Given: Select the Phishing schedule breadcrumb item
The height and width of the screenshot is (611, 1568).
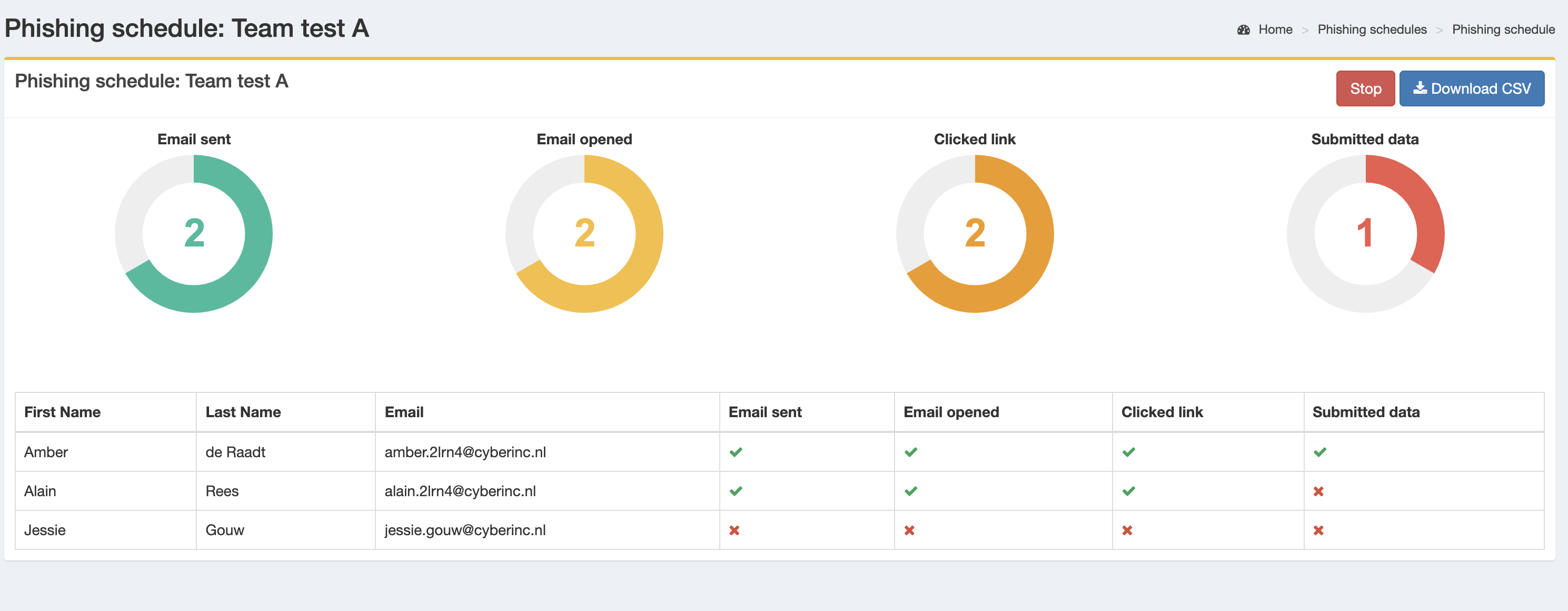Looking at the screenshot, I should pos(1504,28).
